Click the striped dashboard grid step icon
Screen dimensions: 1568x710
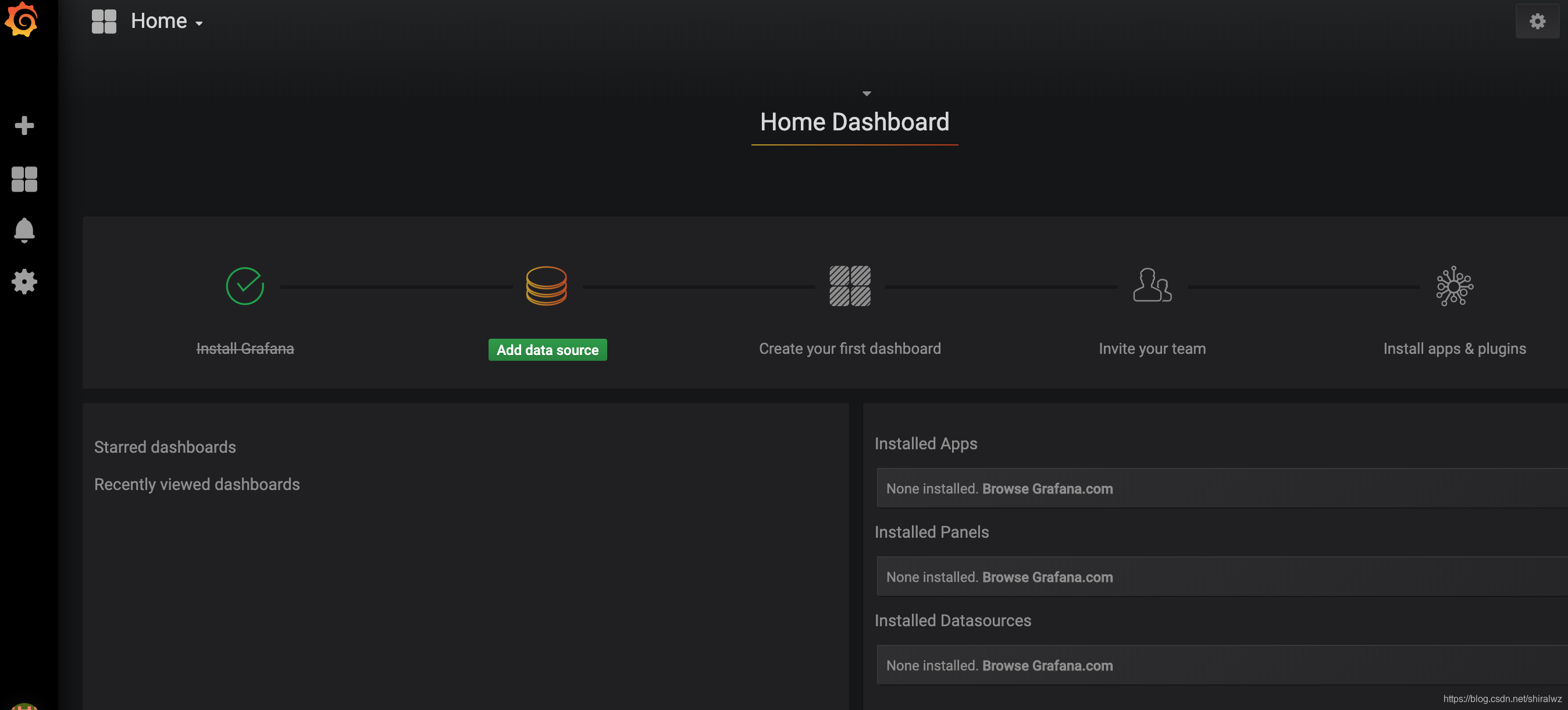[x=850, y=286]
